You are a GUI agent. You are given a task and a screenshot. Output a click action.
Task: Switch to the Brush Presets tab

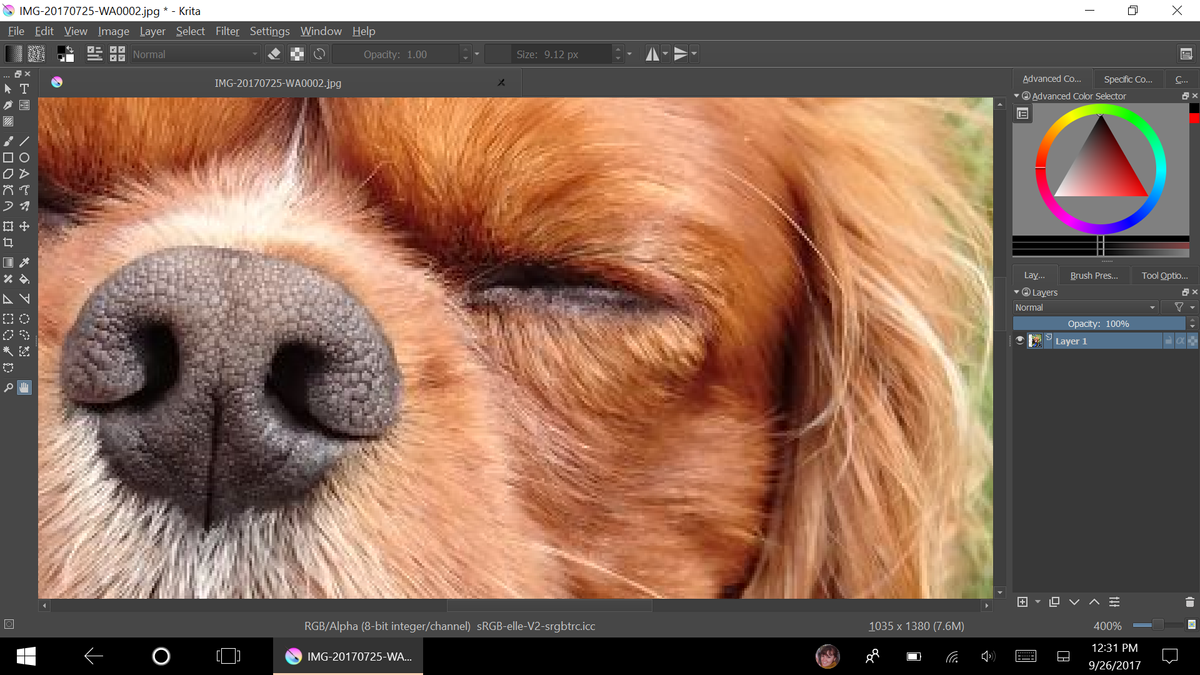click(1094, 275)
